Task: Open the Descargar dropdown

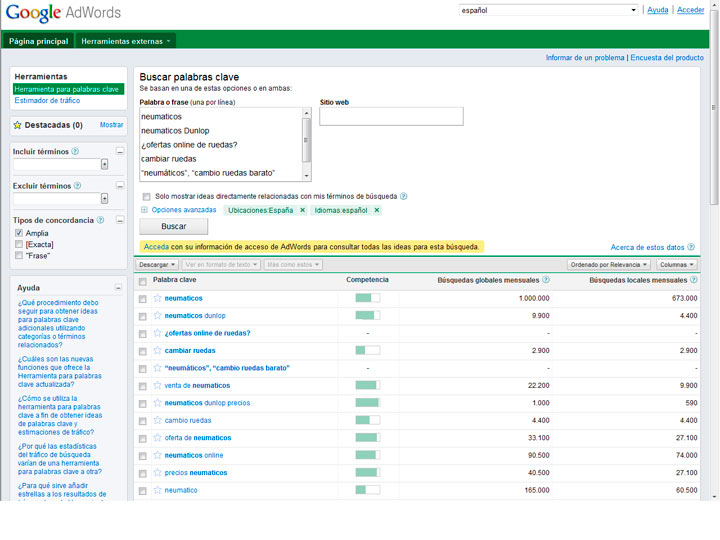Action: click(157, 265)
